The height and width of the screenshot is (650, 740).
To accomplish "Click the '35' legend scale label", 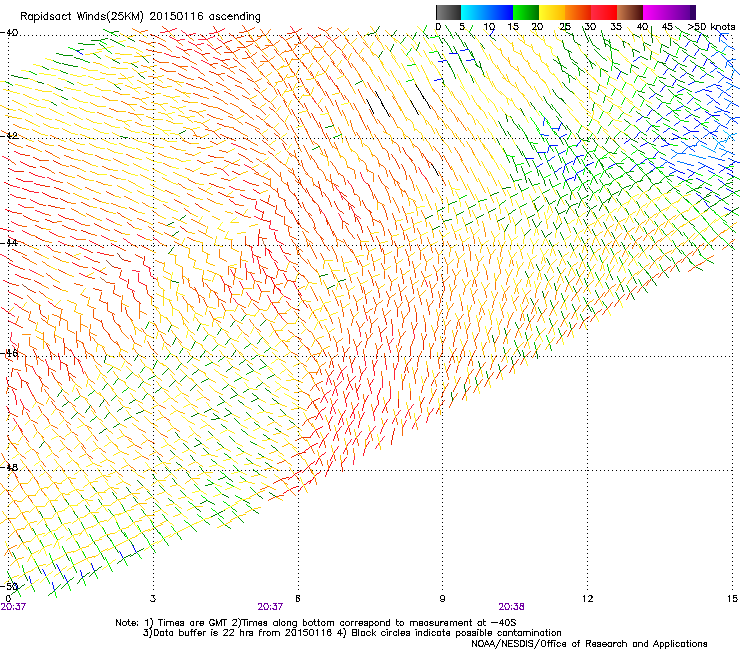I will pos(616,27).
